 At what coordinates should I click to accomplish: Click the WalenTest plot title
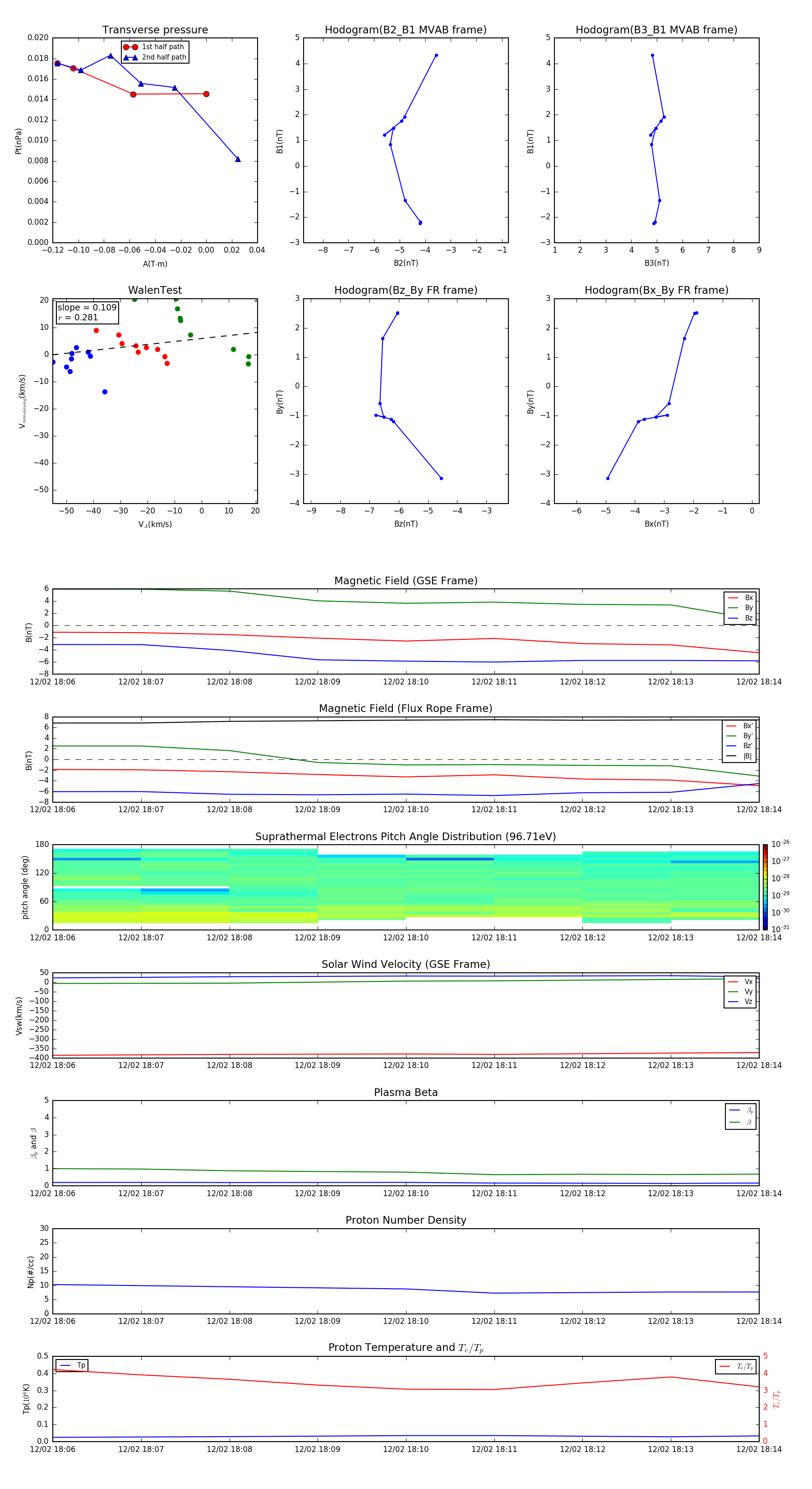pyautogui.click(x=155, y=290)
